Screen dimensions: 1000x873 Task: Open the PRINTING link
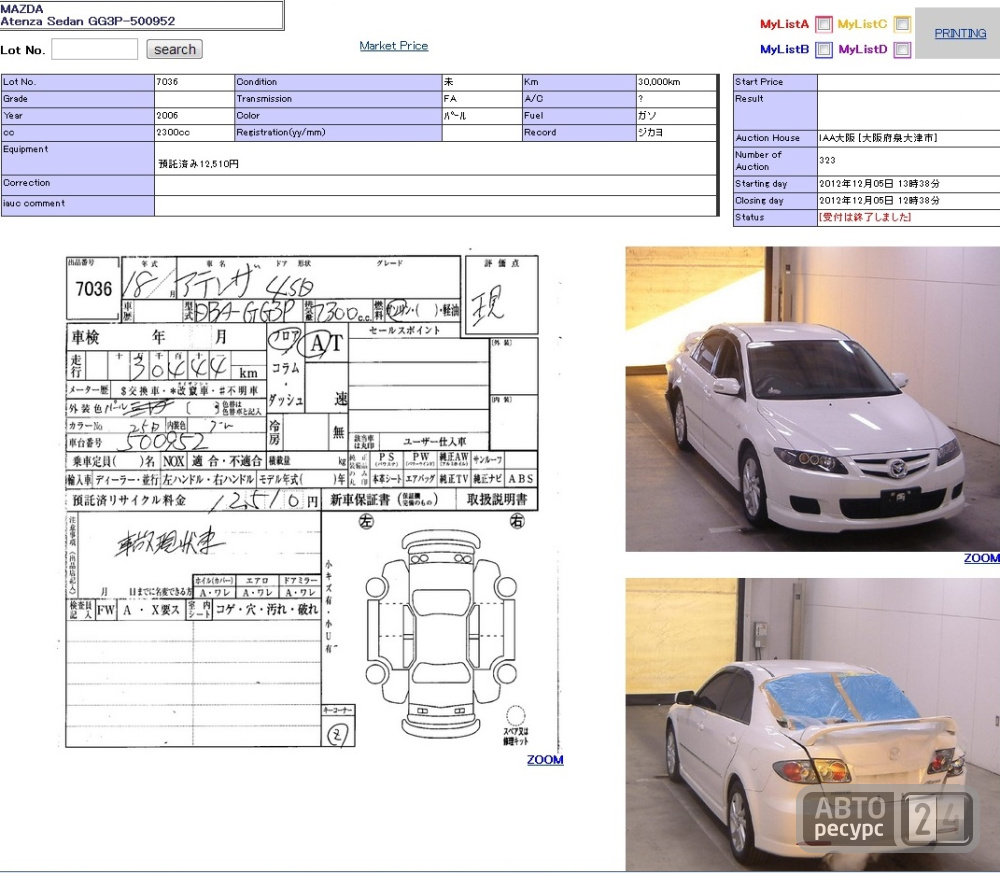(960, 33)
